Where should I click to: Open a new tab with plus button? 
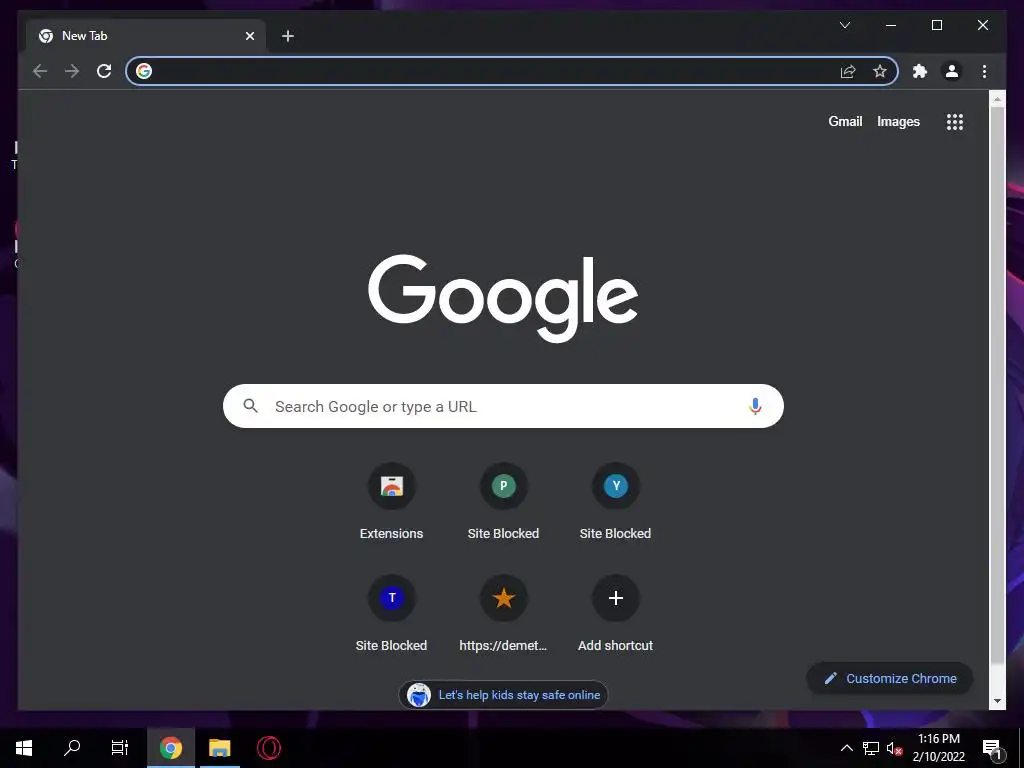pyautogui.click(x=287, y=36)
